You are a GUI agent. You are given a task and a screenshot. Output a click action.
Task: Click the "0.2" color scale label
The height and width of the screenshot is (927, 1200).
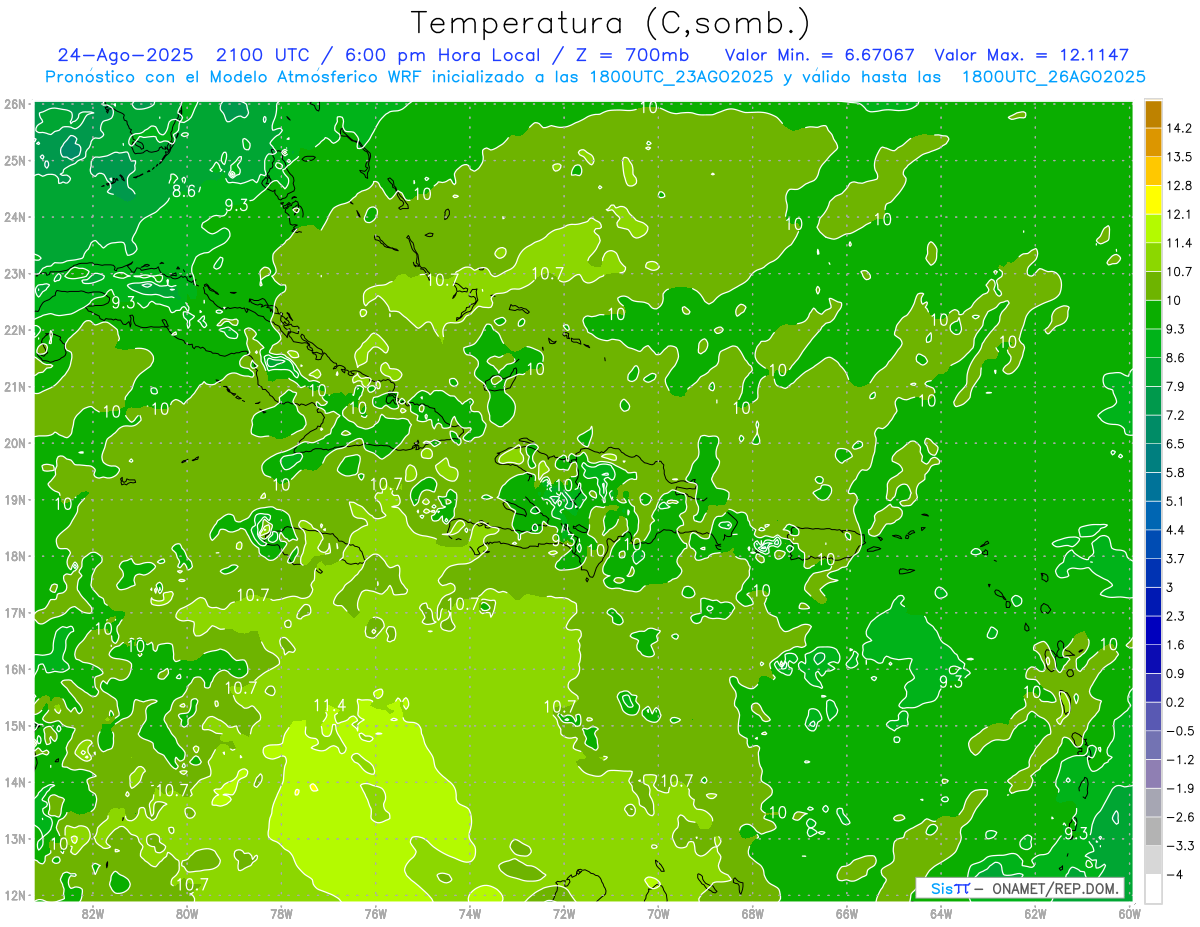[x=1177, y=702]
